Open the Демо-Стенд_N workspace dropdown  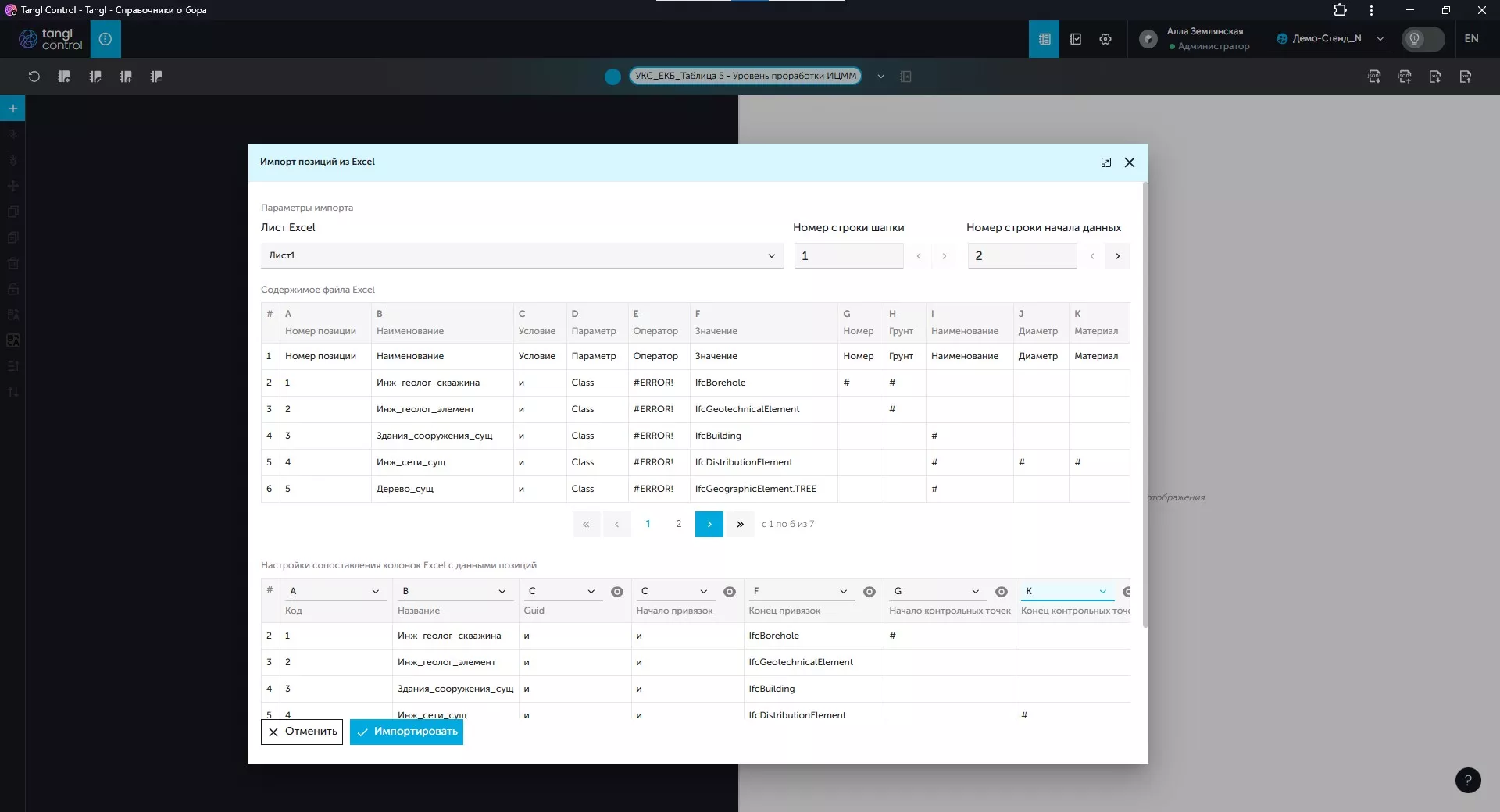[1329, 39]
